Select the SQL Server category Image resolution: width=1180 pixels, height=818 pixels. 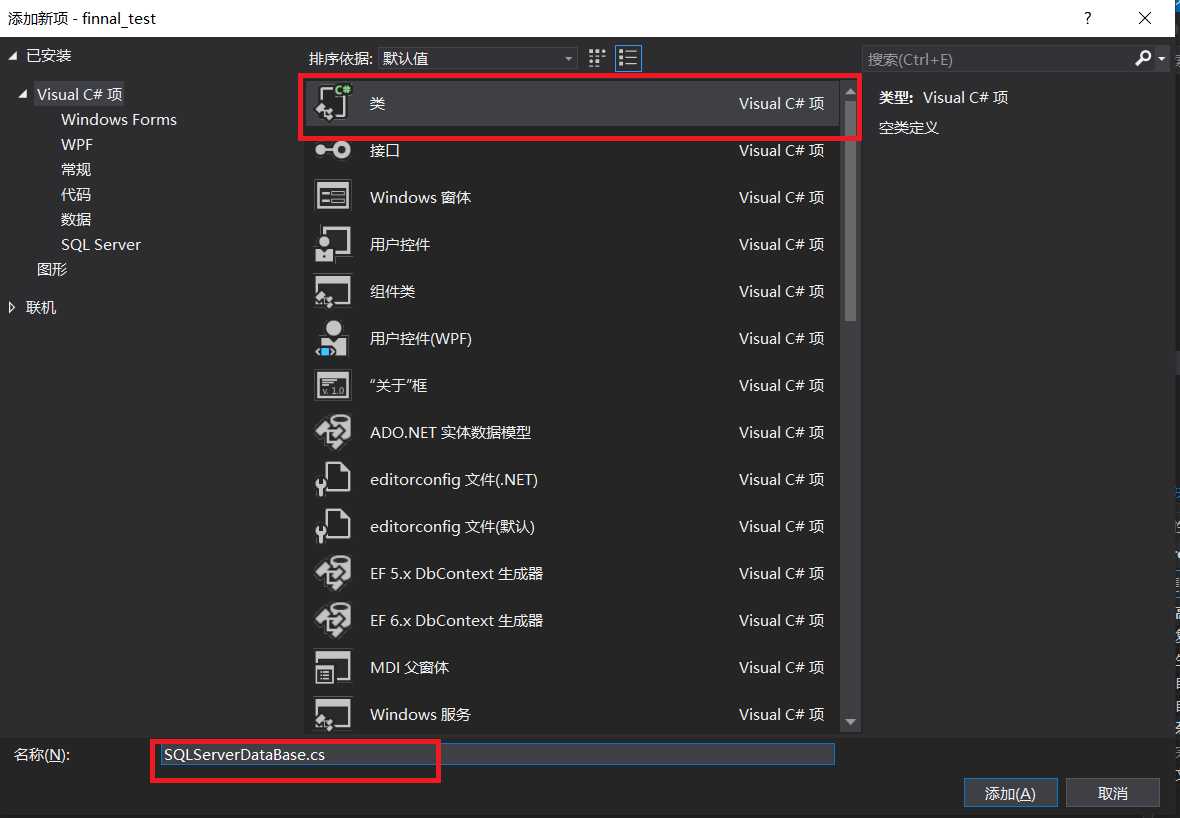[101, 244]
